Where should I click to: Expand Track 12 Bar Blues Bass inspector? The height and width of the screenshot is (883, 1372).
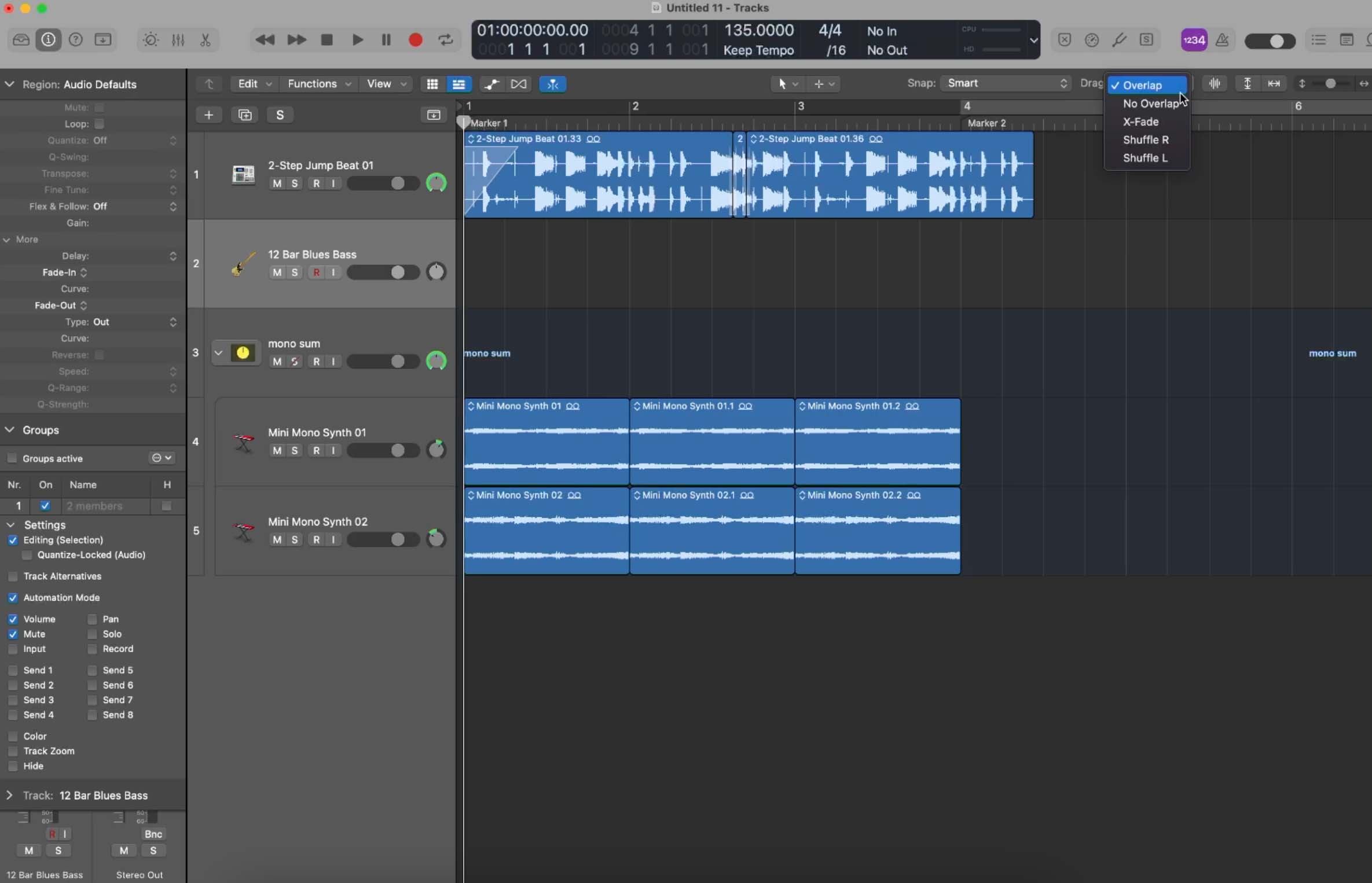[x=9, y=795]
